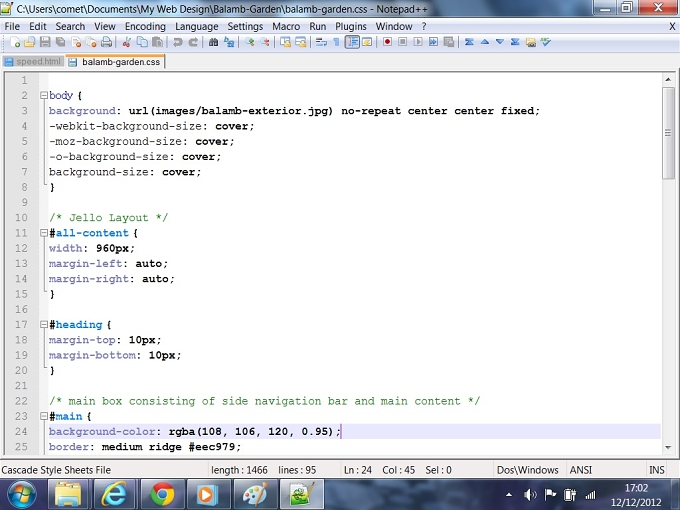Viewport: 680px width, 510px height.
Task: Click the New file icon
Action: [14, 42]
